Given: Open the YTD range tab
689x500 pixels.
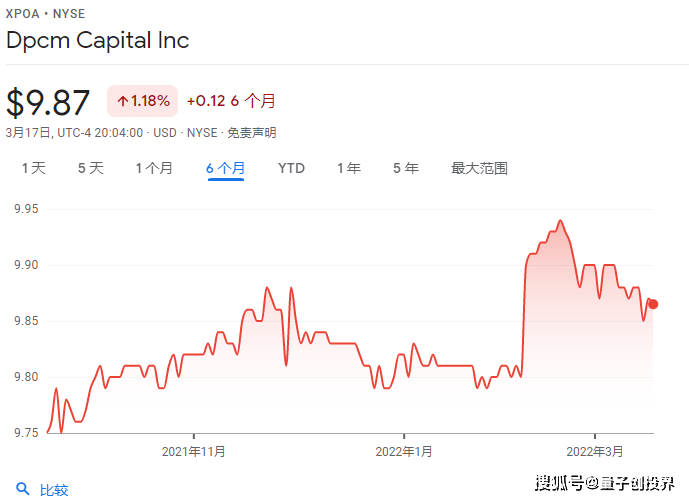Looking at the screenshot, I should [x=291, y=168].
